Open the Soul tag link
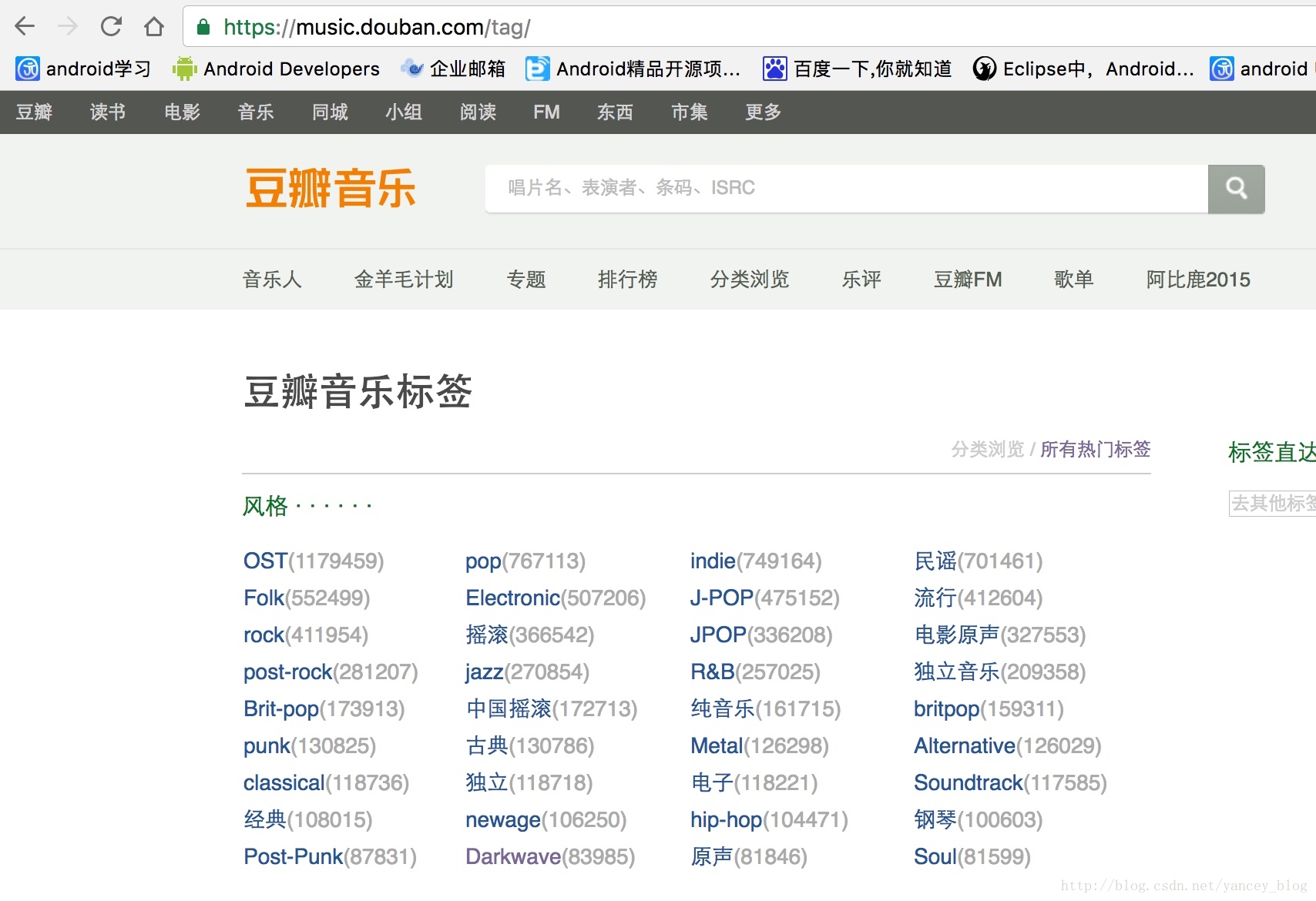Image resolution: width=1316 pixels, height=901 pixels. coord(935,856)
